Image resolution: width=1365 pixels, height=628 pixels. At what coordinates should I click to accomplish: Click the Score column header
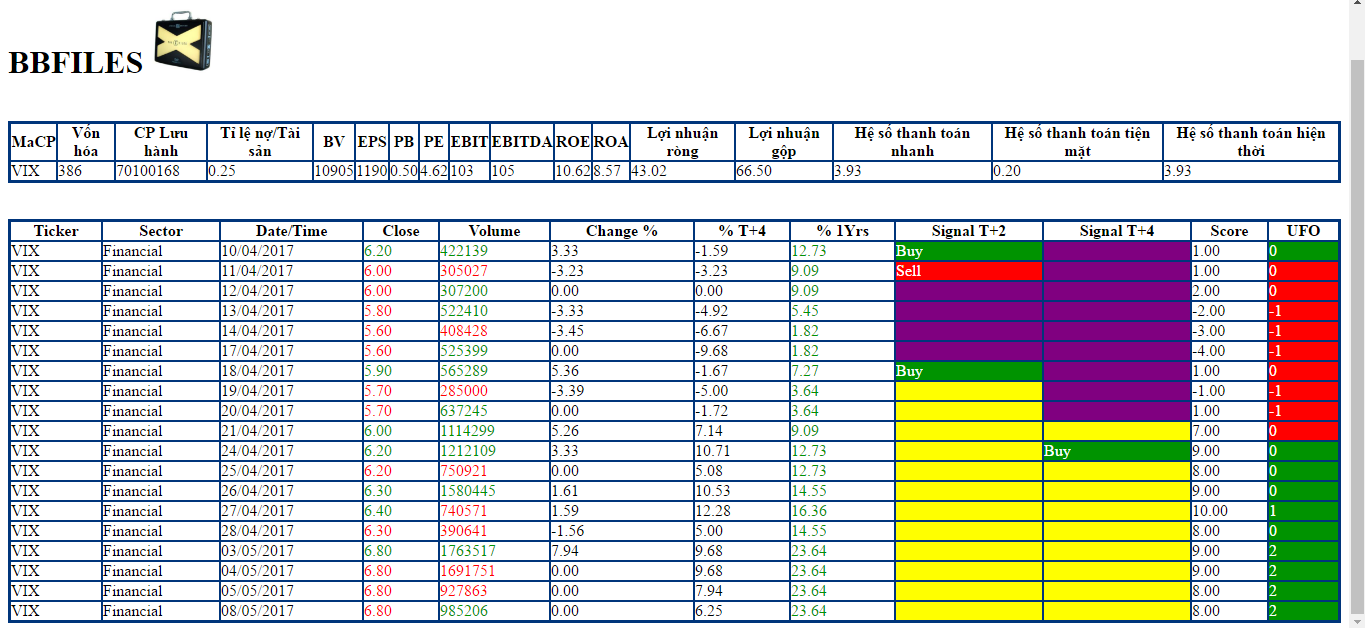(x=1229, y=231)
